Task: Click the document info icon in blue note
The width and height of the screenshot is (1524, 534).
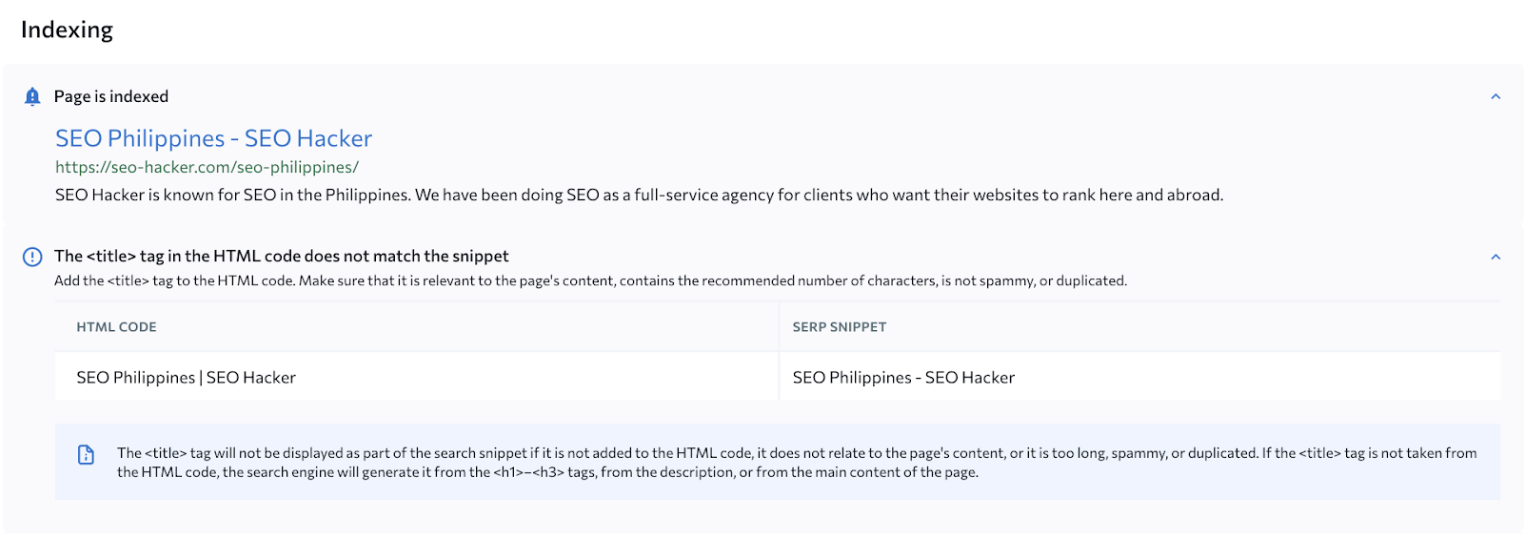Action: (x=87, y=455)
